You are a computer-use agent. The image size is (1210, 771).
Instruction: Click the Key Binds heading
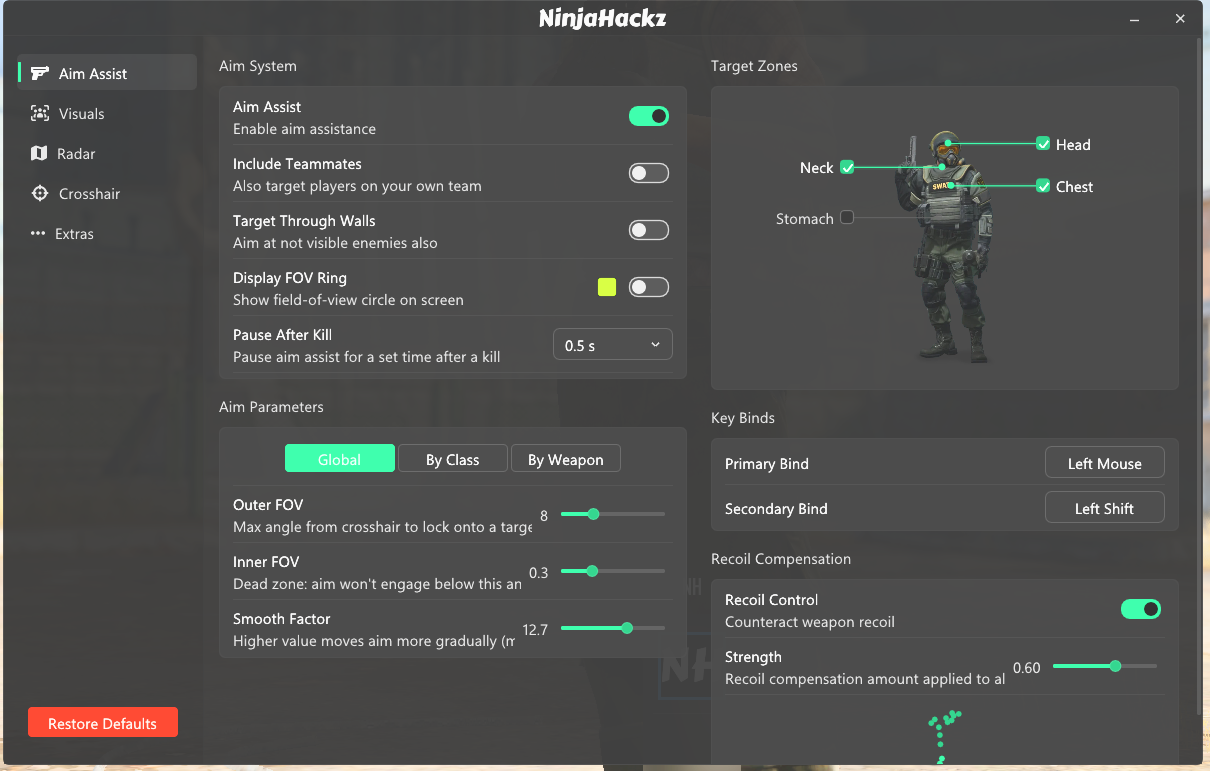(x=743, y=418)
